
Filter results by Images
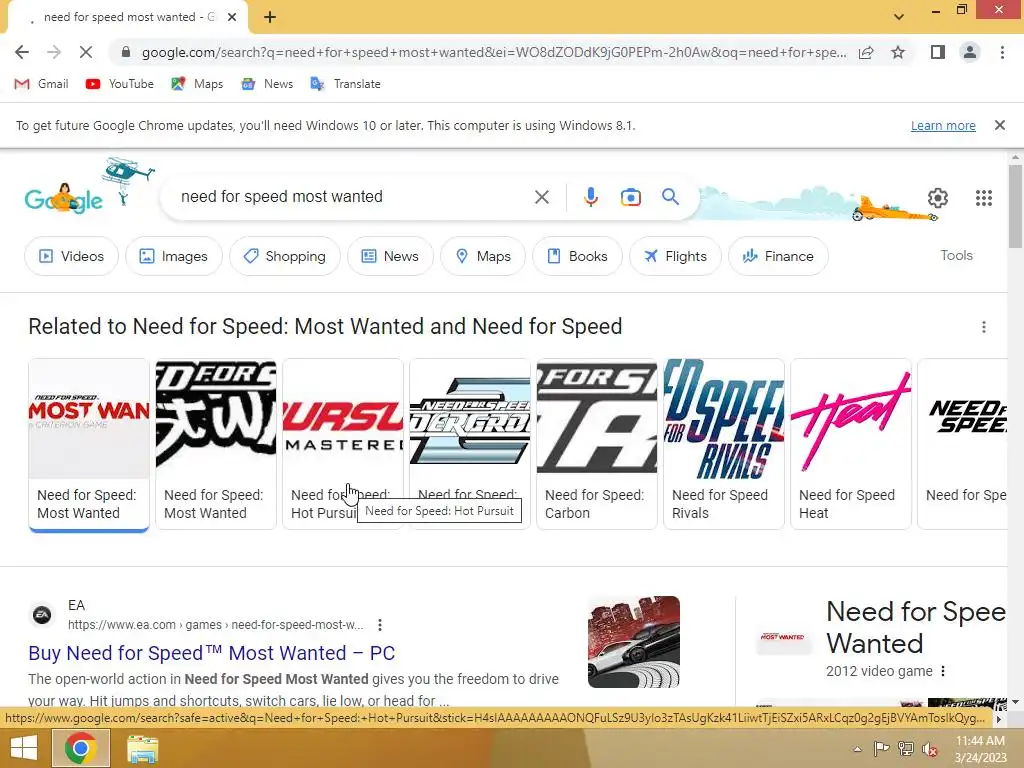(174, 256)
